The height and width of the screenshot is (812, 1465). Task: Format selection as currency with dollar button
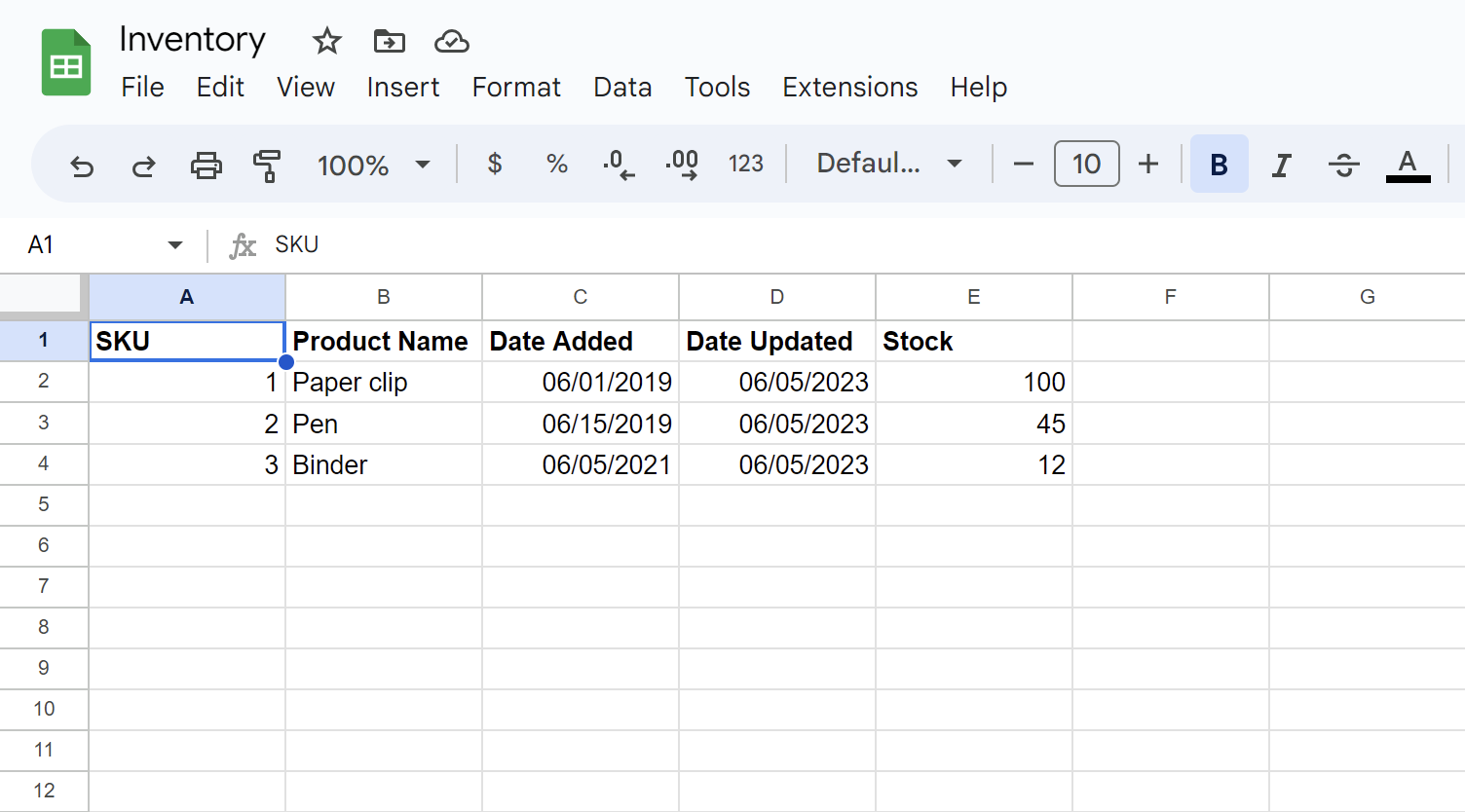click(495, 164)
